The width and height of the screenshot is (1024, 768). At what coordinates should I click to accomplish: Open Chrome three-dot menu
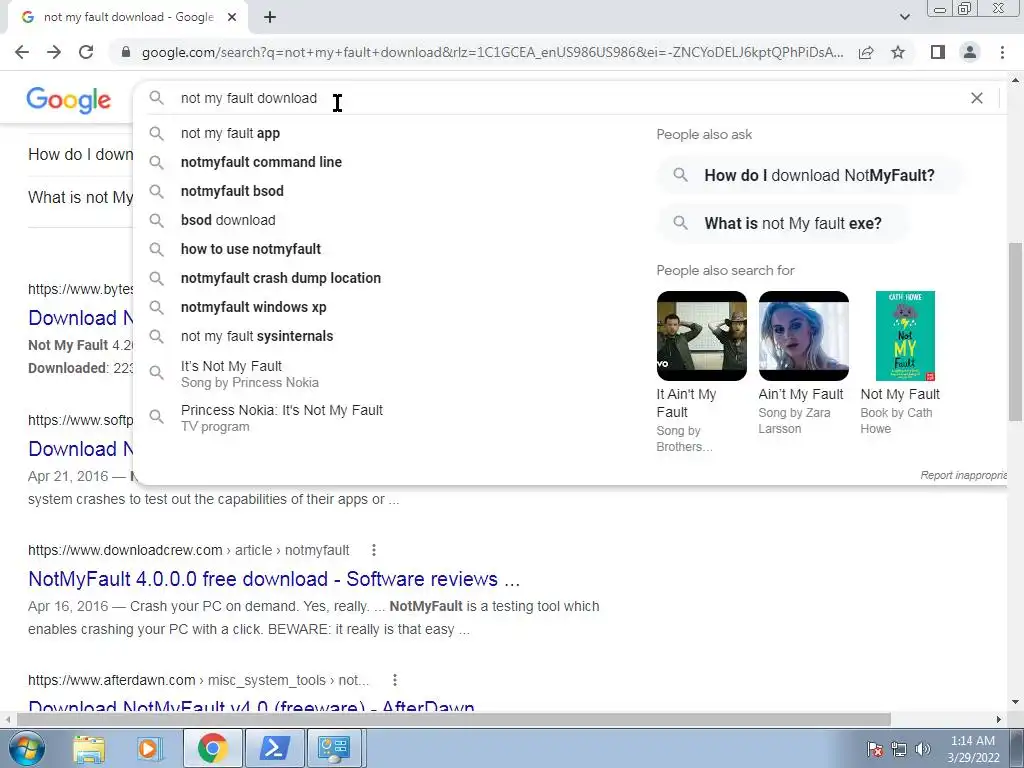1002,52
